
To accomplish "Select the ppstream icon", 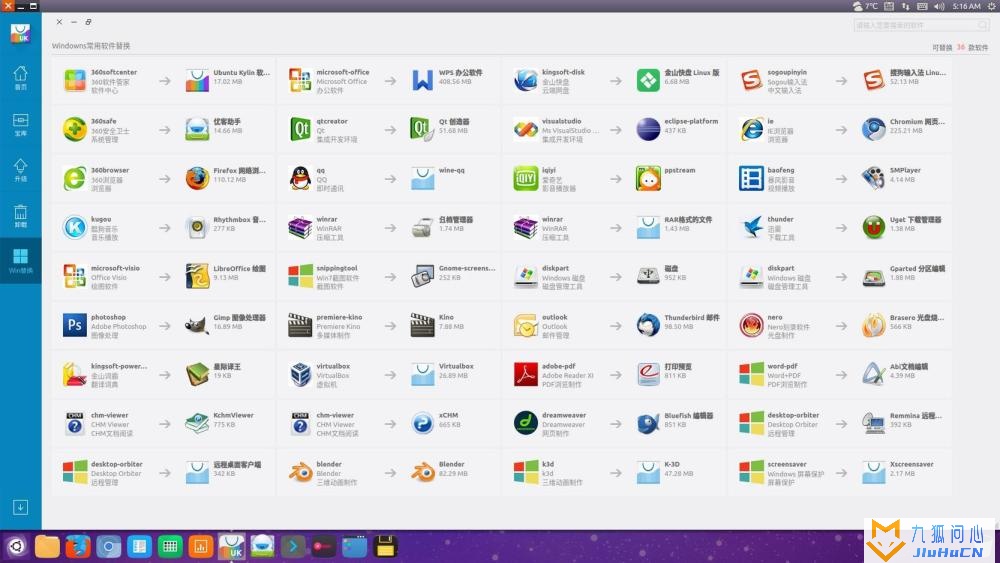I will coord(648,179).
